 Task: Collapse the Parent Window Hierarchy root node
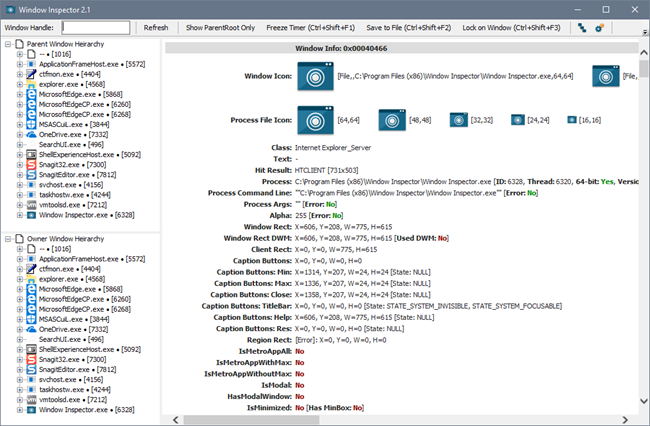tap(8, 44)
